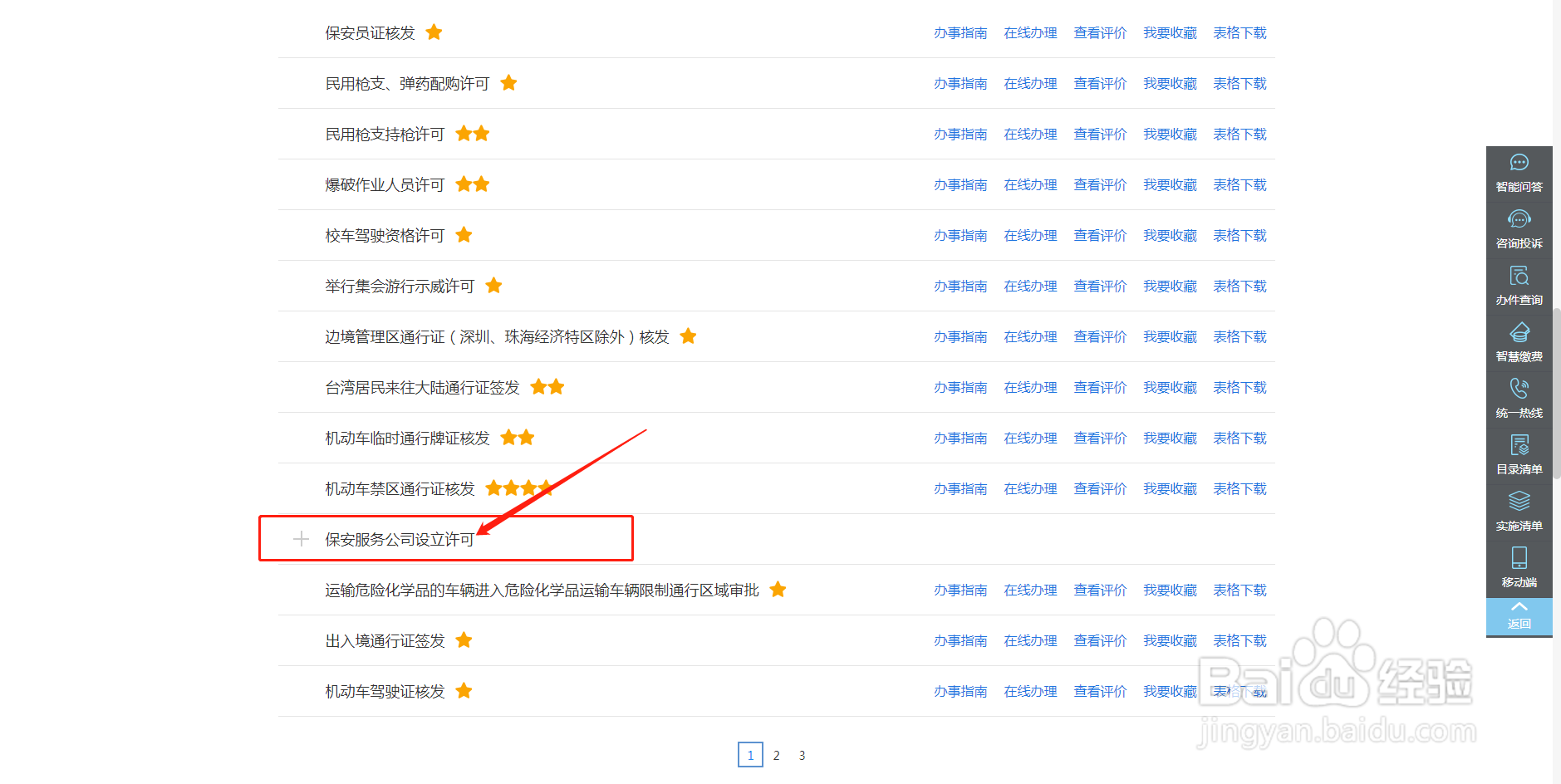Click the 返回 back-to-top arrow button
The height and width of the screenshot is (784, 1561).
(1519, 616)
